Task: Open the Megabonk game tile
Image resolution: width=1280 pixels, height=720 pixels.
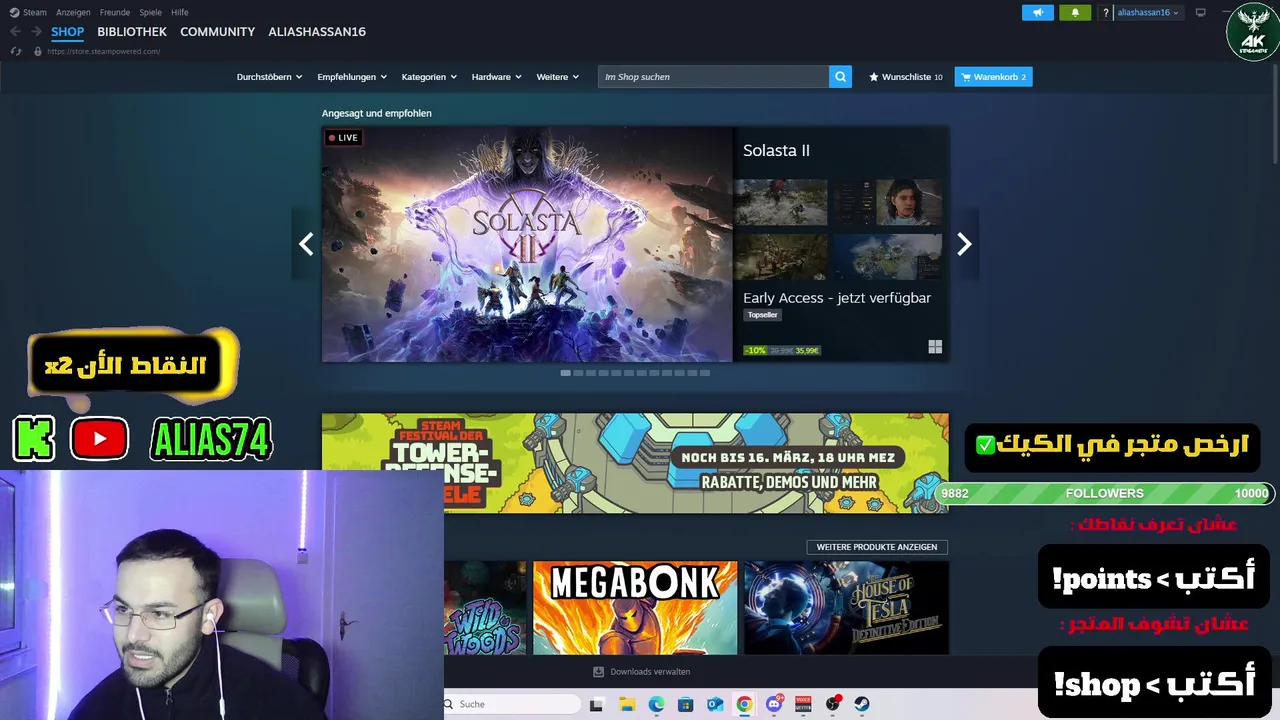Action: (x=635, y=608)
